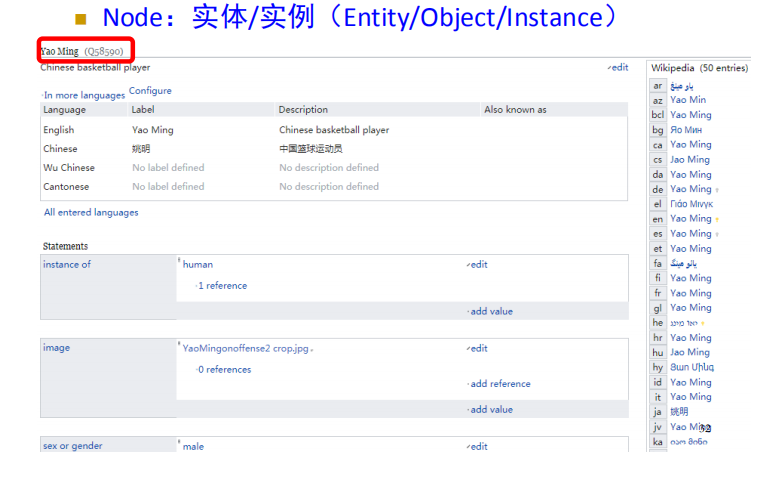This screenshot has width=765, height=479.
Task: Edit the sex or gender statement
Action: (x=479, y=446)
